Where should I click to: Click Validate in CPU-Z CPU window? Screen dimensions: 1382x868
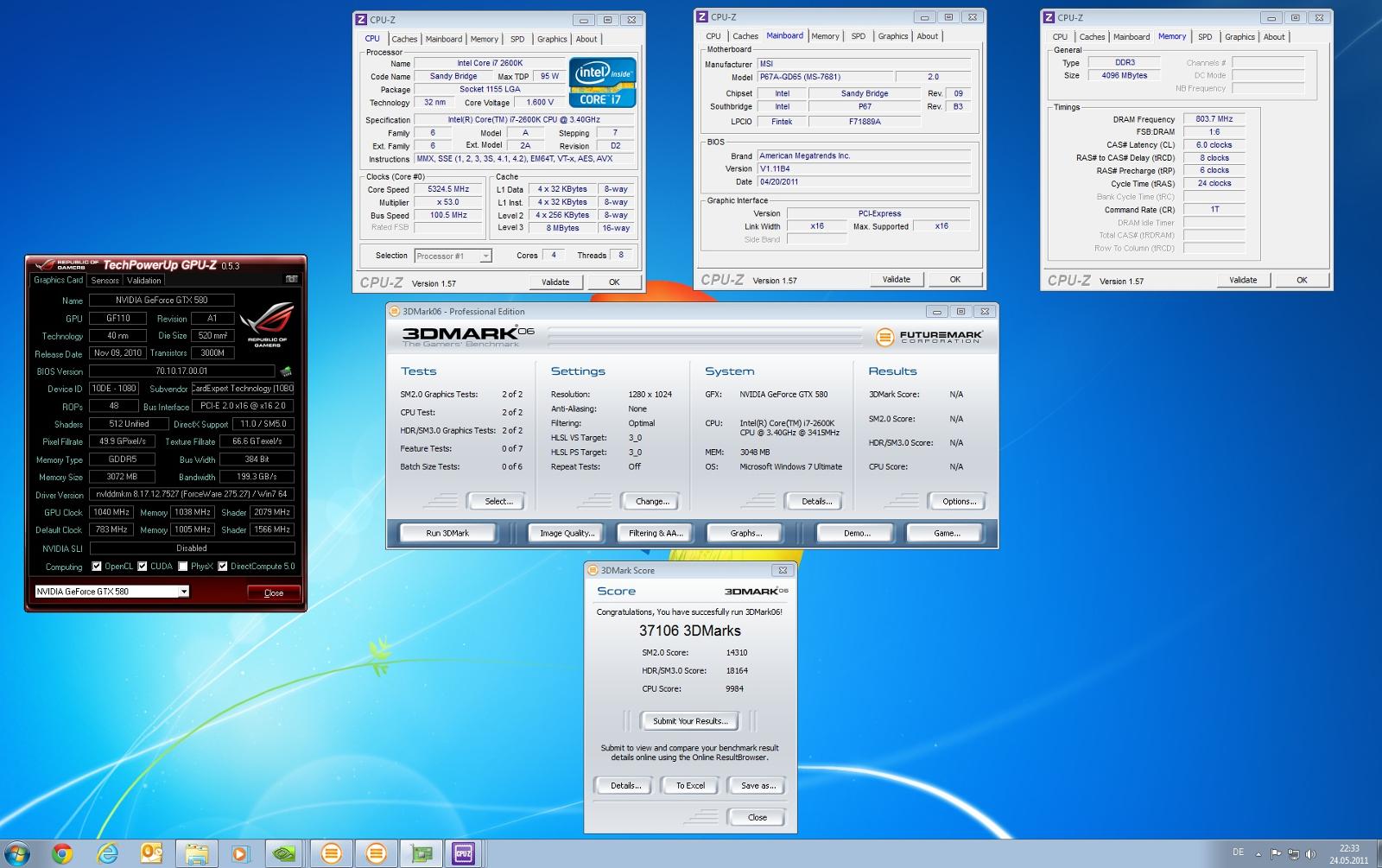point(555,282)
